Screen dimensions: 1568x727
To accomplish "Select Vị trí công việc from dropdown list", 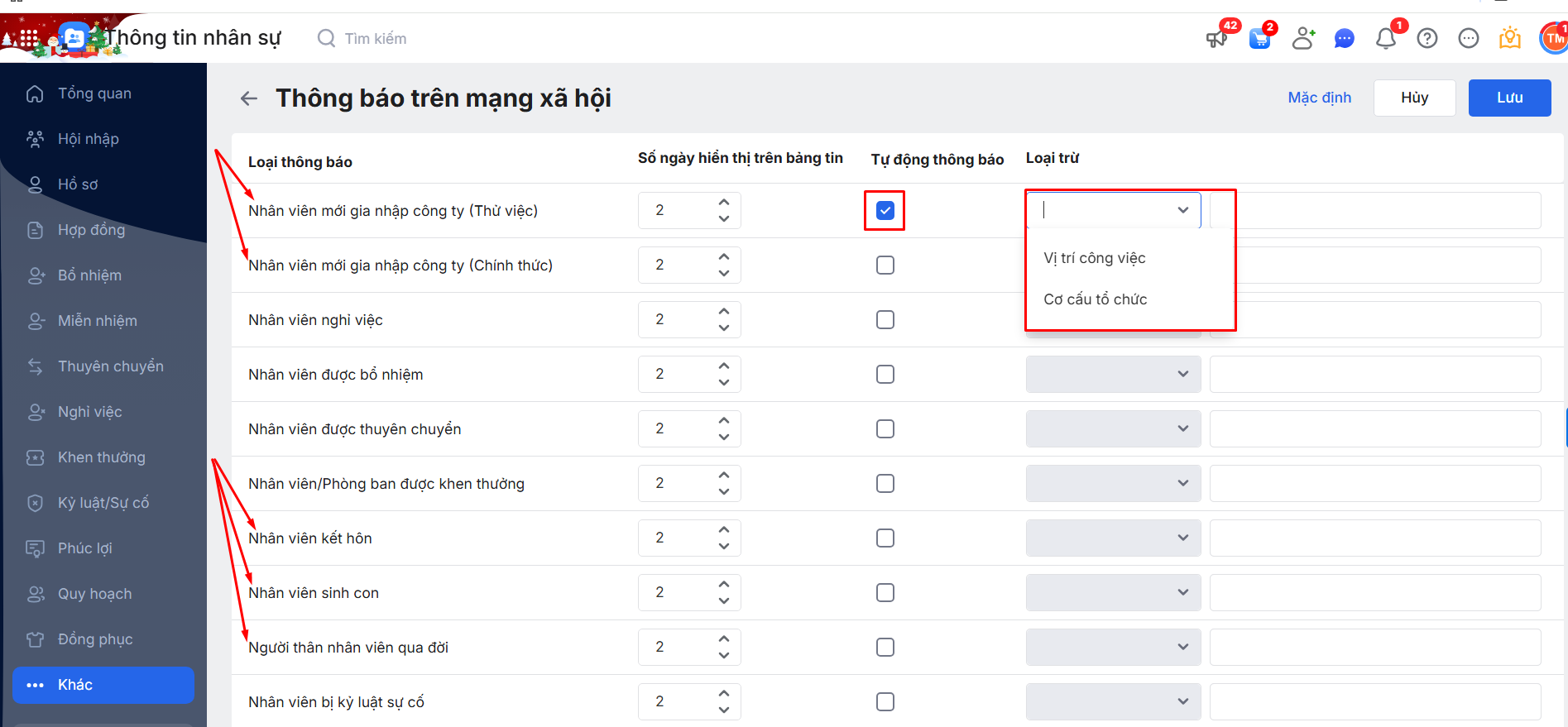I will pos(1095,258).
